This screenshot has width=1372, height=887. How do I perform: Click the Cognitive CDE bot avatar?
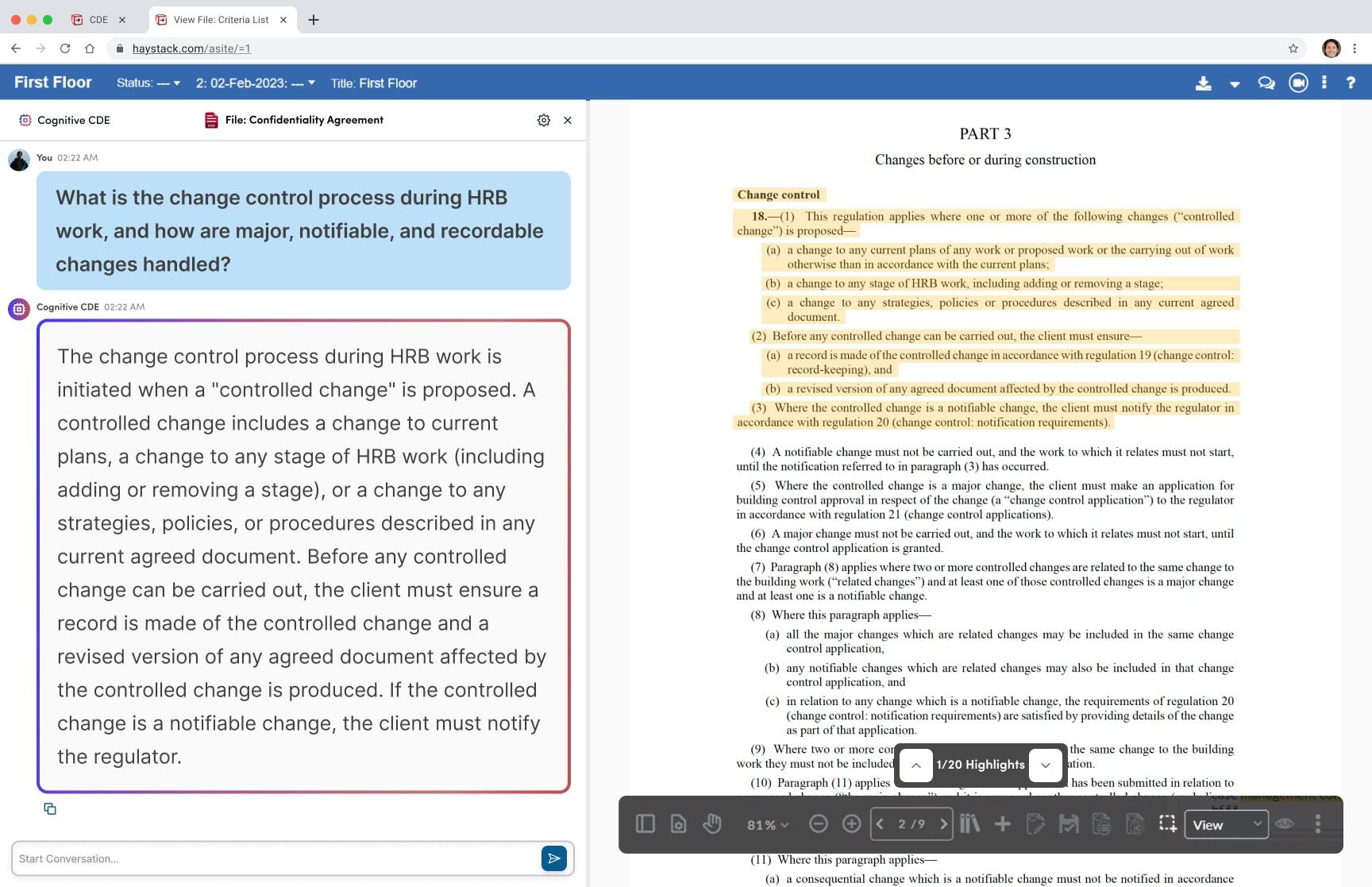pyautogui.click(x=19, y=309)
